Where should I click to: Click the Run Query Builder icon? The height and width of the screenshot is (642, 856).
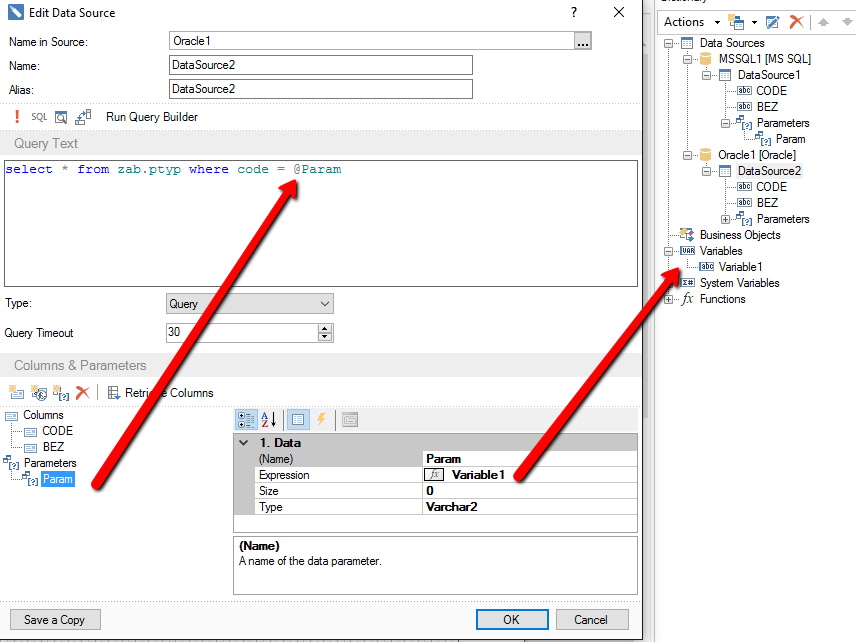click(x=83, y=117)
